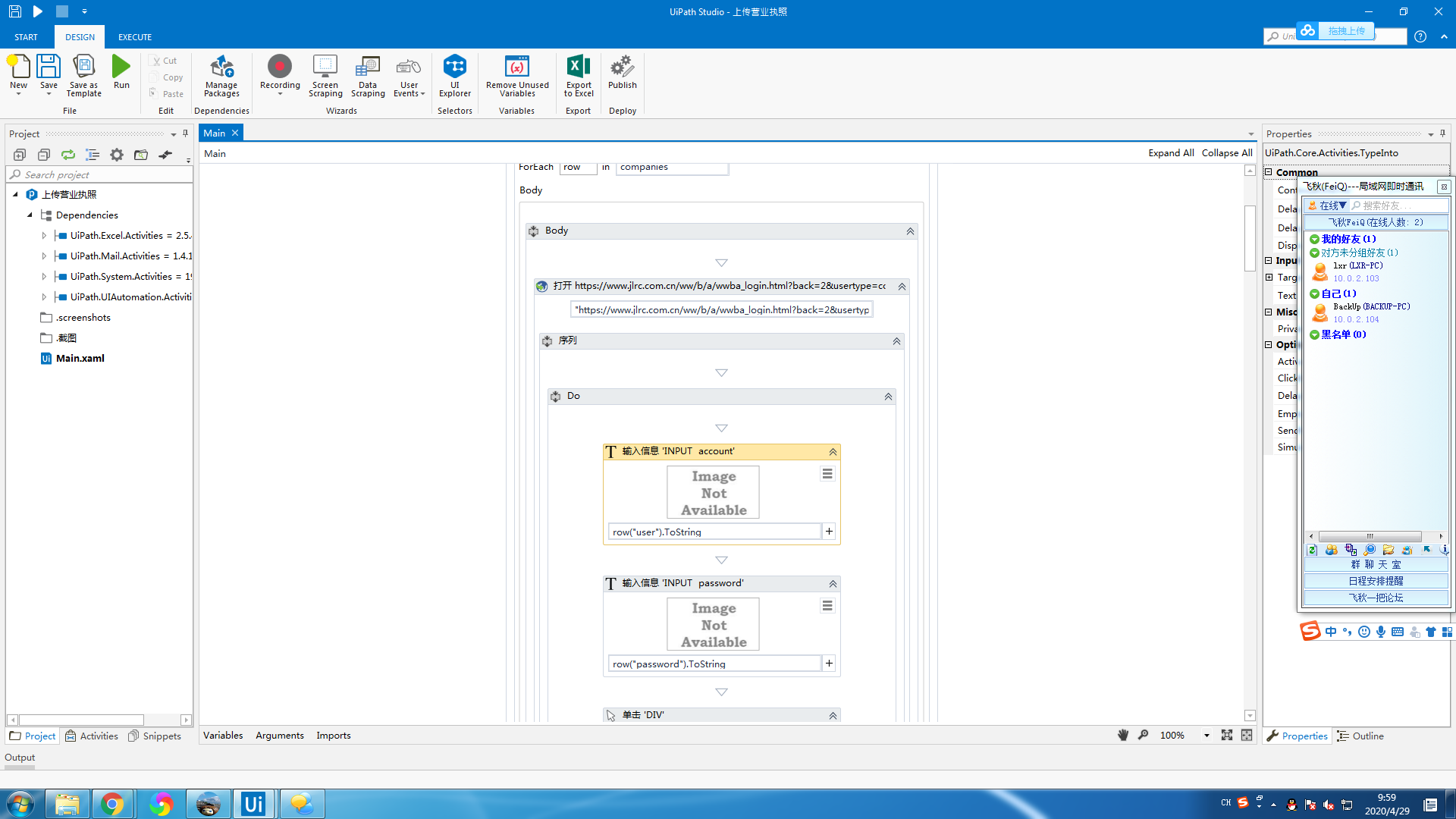Open the Screen Scraping wizard
1456x819 pixels.
pos(325,76)
